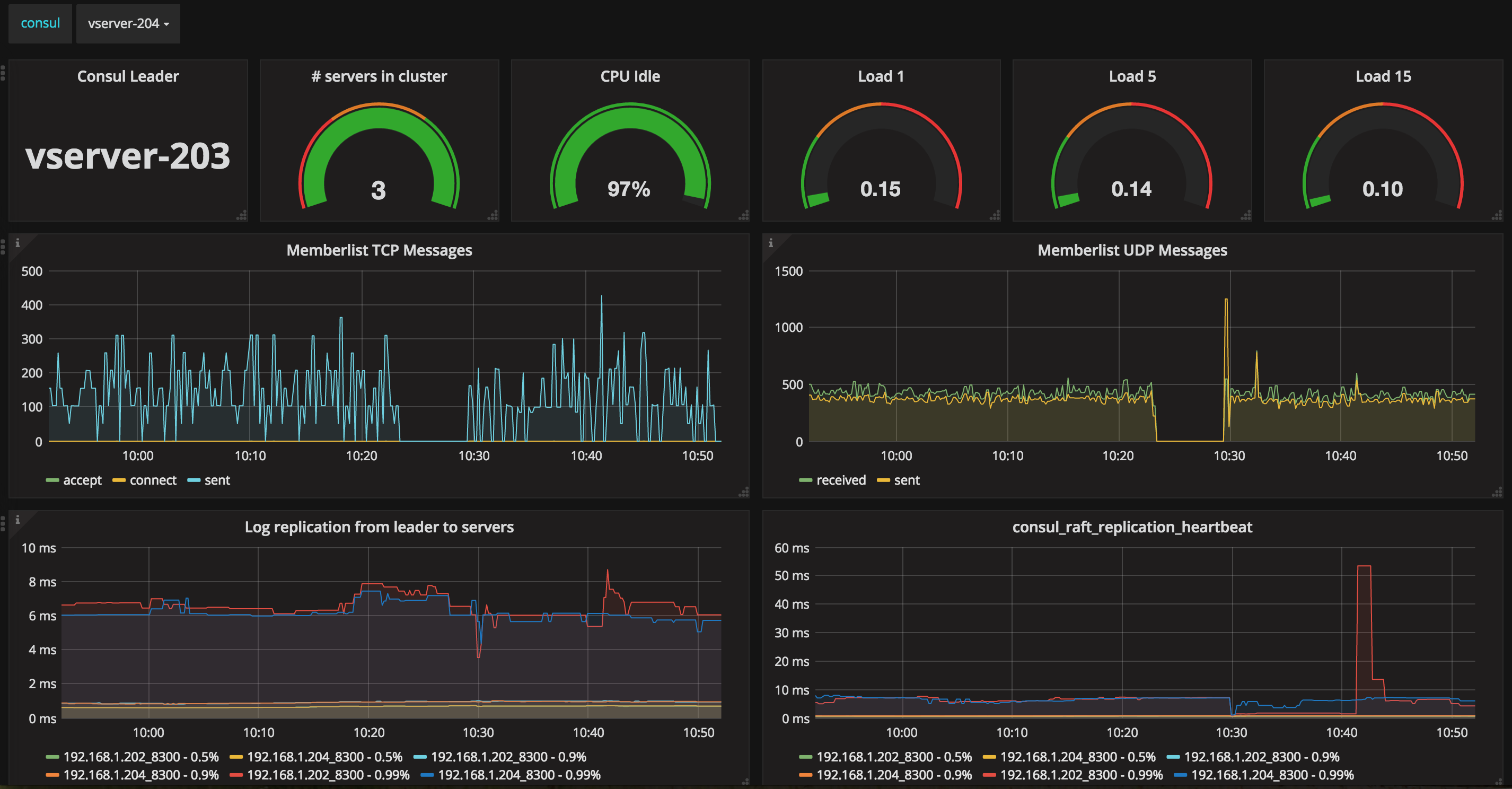1512x789 pixels.
Task: Open the CPU Idle panel title menu
Action: [x=630, y=76]
